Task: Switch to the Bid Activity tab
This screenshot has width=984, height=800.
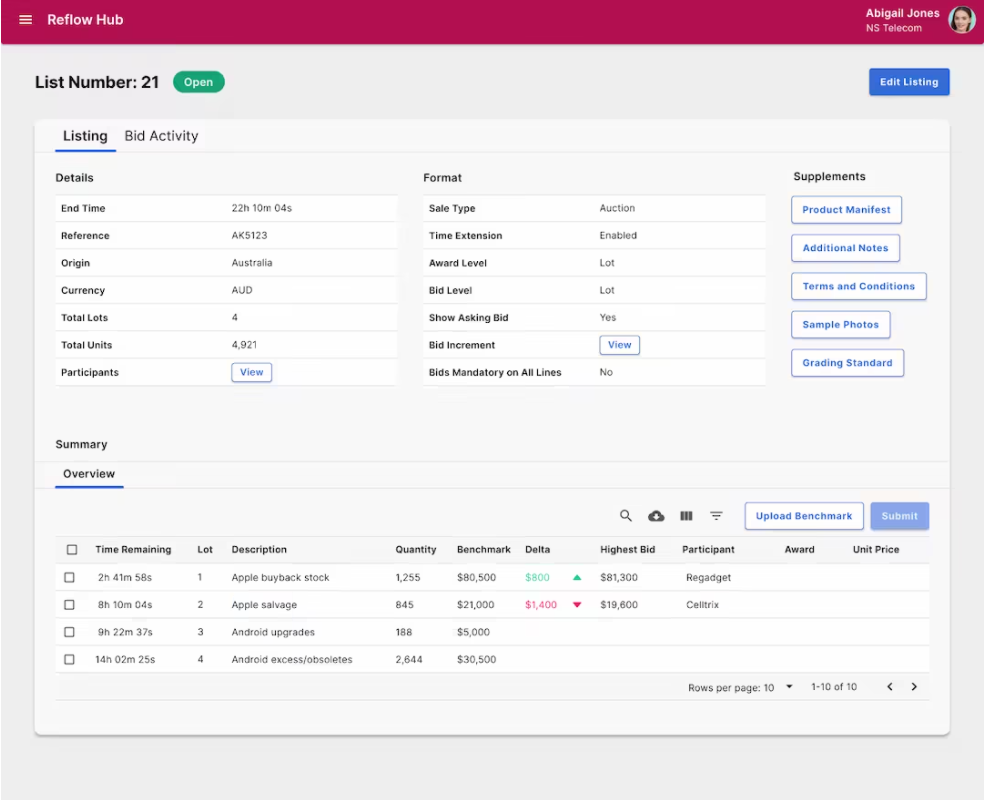Action: coord(161,136)
